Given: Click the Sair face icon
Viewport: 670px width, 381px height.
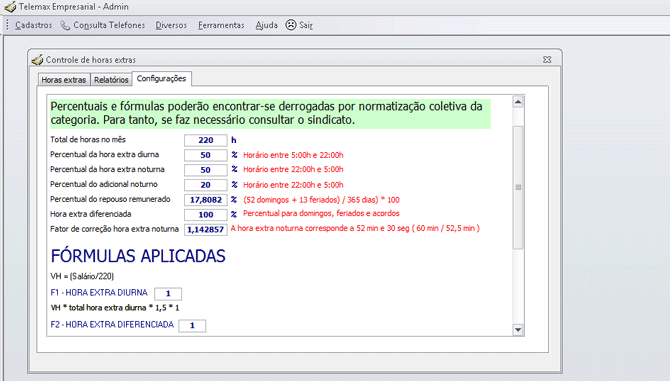Looking at the screenshot, I should click(x=291, y=25).
